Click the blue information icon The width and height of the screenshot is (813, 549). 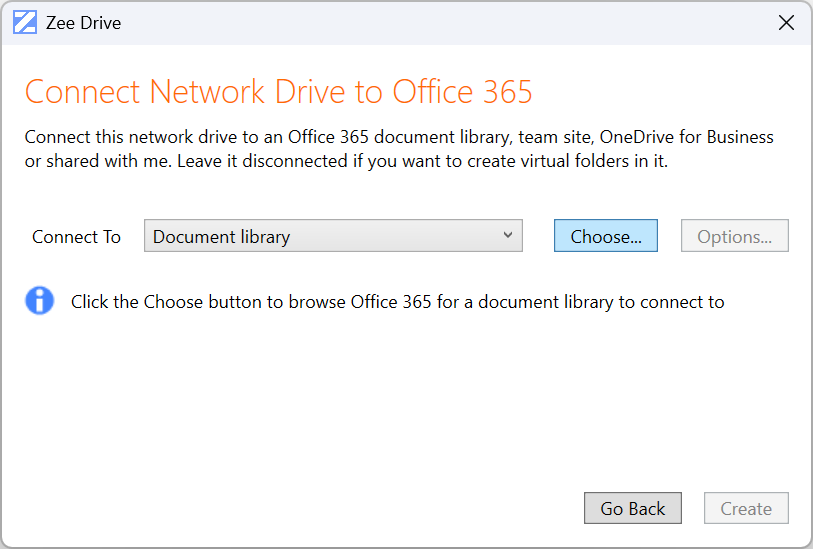click(39, 300)
